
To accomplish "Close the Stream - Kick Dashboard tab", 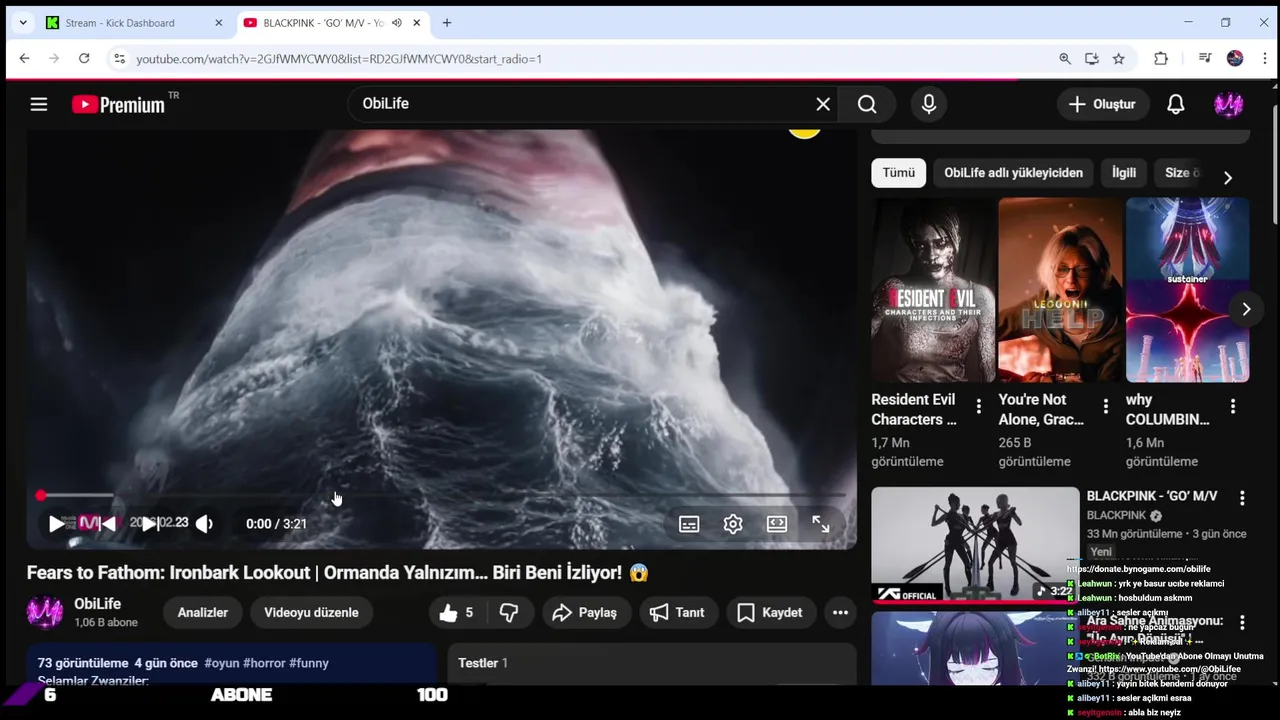I will 219,23.
